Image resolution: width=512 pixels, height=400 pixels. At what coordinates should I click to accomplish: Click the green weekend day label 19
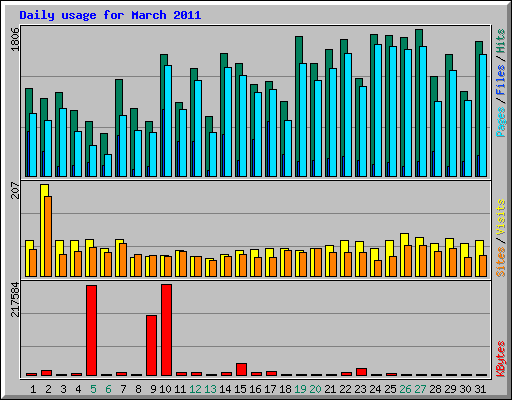pos(300,389)
